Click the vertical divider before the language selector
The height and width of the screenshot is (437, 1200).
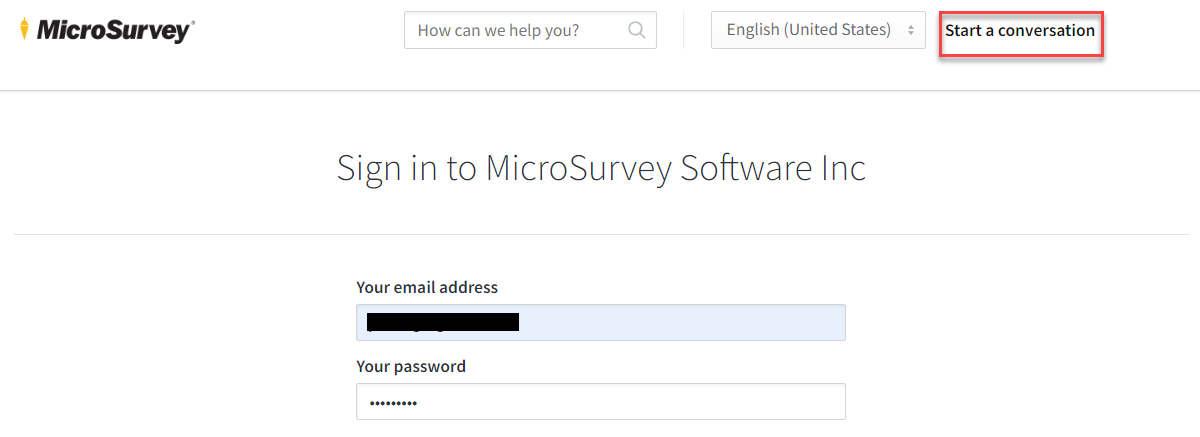[684, 30]
